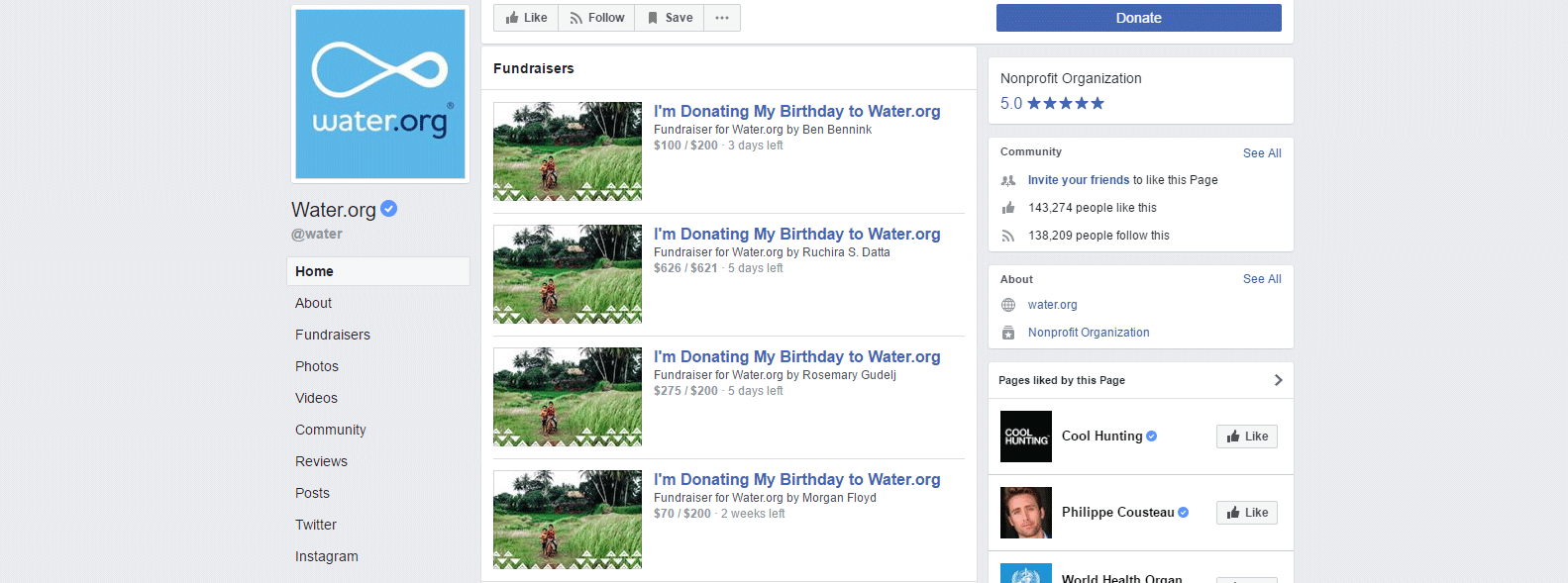Expand Pages liked by this Page arrow
The width and height of the screenshot is (1568, 583).
click(1278, 380)
